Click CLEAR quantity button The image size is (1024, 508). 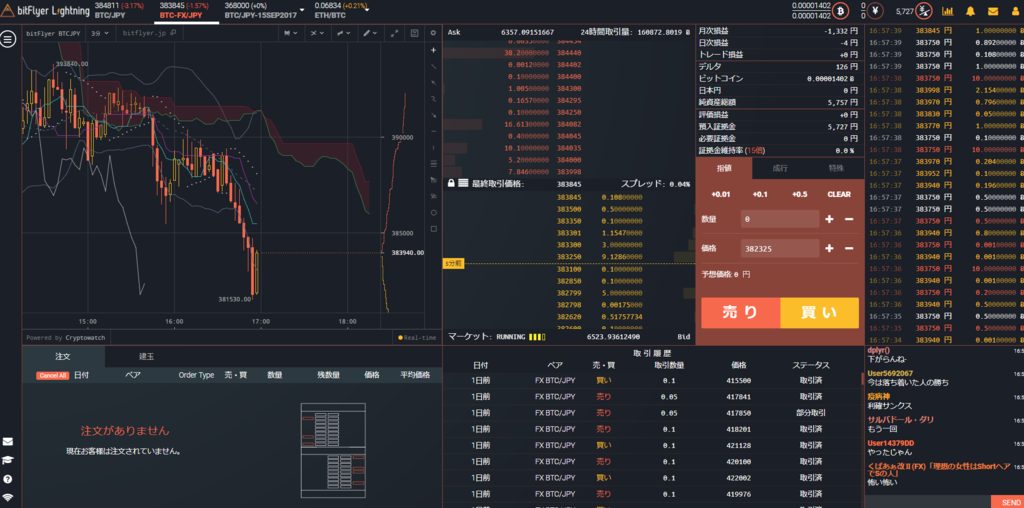coord(839,195)
